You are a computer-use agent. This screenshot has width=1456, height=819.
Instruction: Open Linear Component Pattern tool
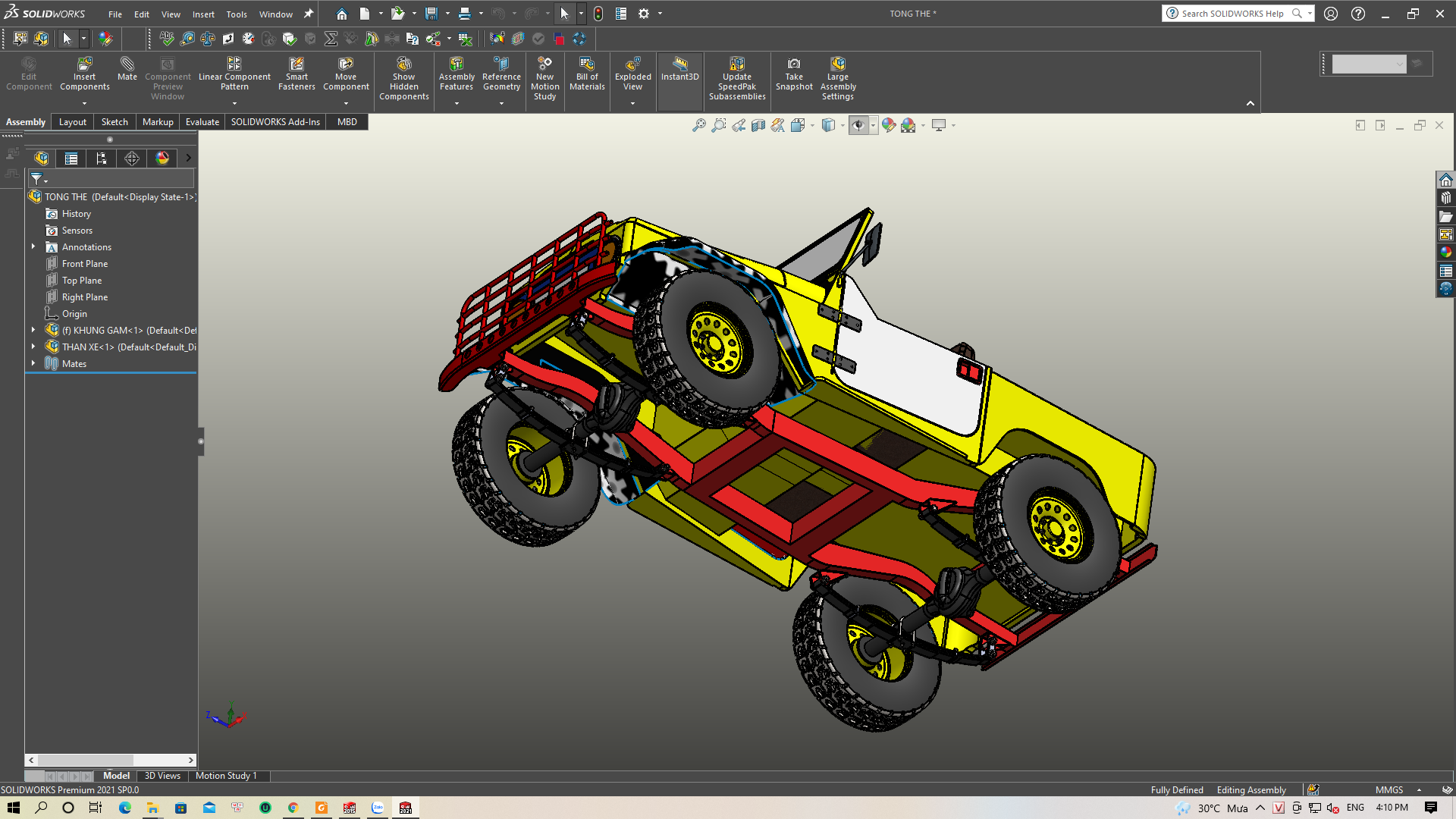[x=234, y=74]
